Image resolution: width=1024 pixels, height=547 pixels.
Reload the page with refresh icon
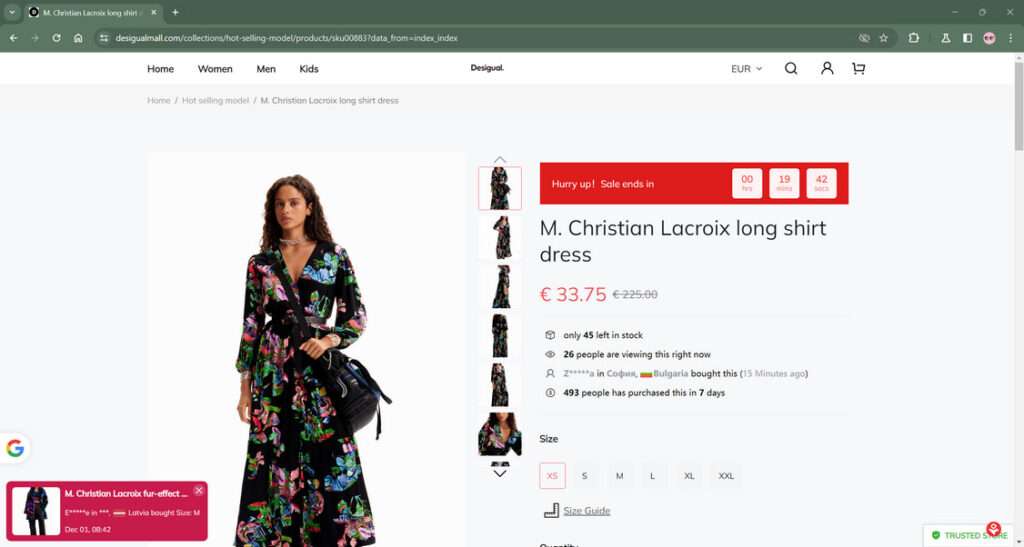[56, 38]
